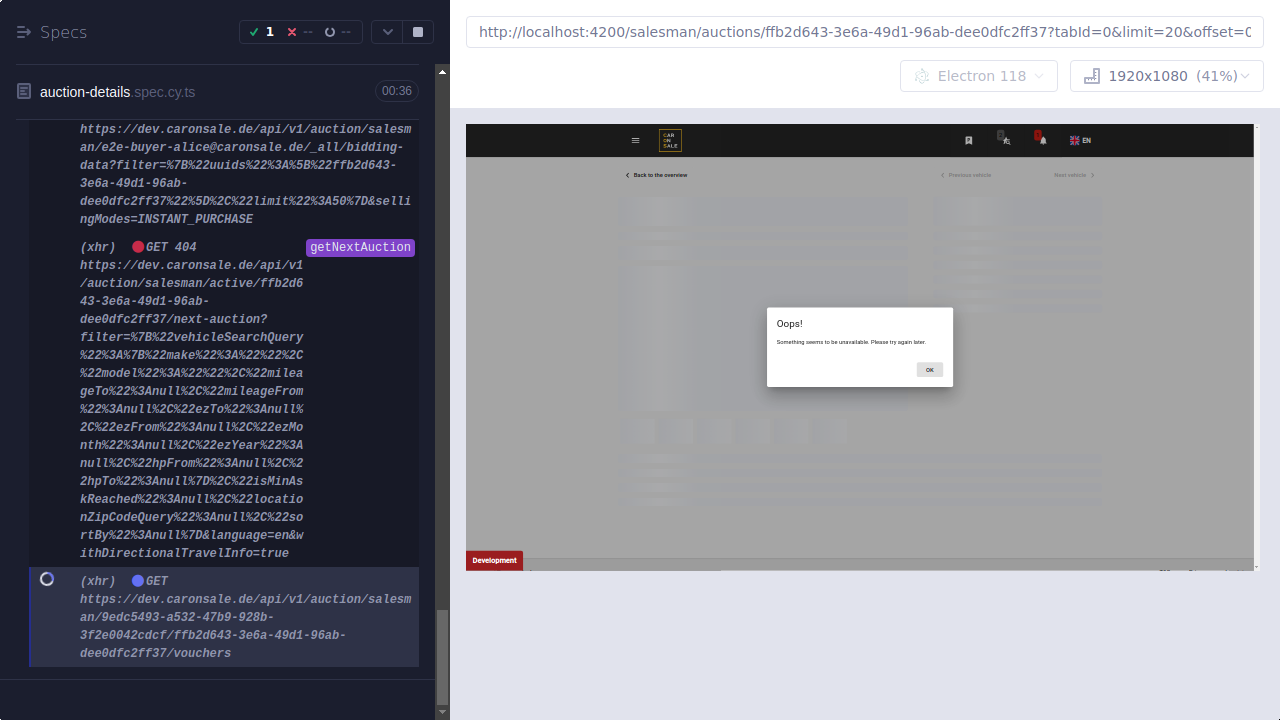Click the CarOnSale logo in the app header

click(x=670, y=140)
